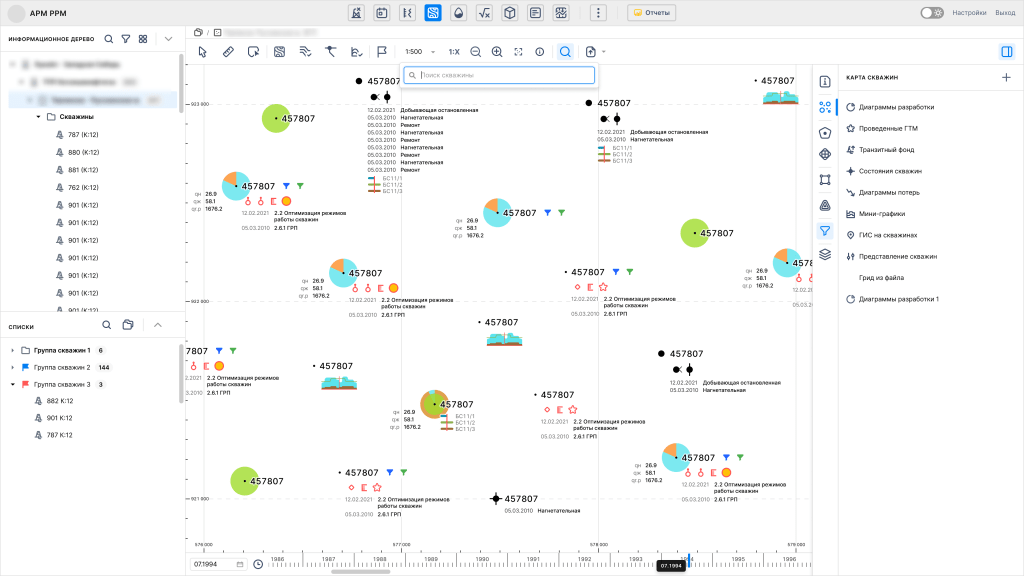Click the fit-to-screen icon in map toolbar
The width and height of the screenshot is (1024, 576).
click(518, 51)
